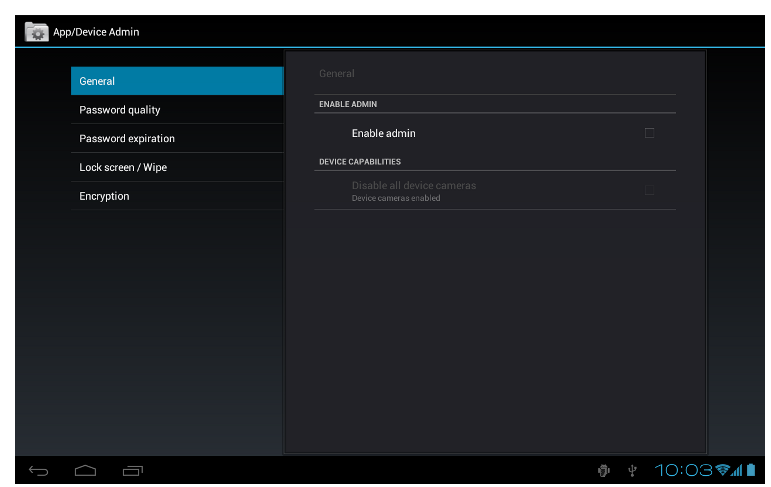
Task: Click the App/Device Admin folder gear icon
Action: pyautogui.click(x=36, y=32)
